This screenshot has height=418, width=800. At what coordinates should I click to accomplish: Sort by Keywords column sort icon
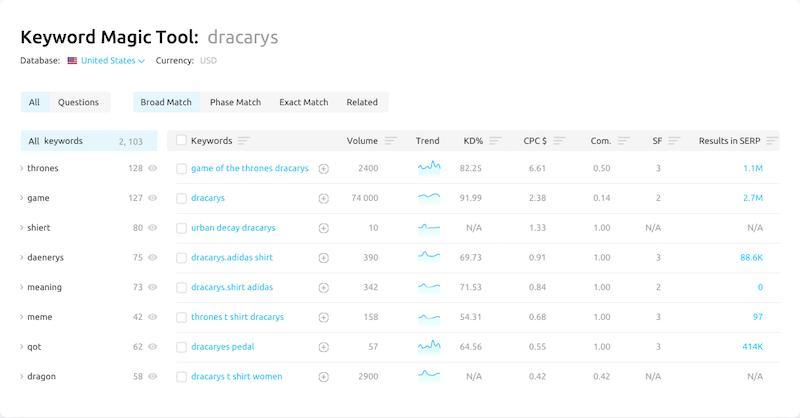pyautogui.click(x=244, y=140)
